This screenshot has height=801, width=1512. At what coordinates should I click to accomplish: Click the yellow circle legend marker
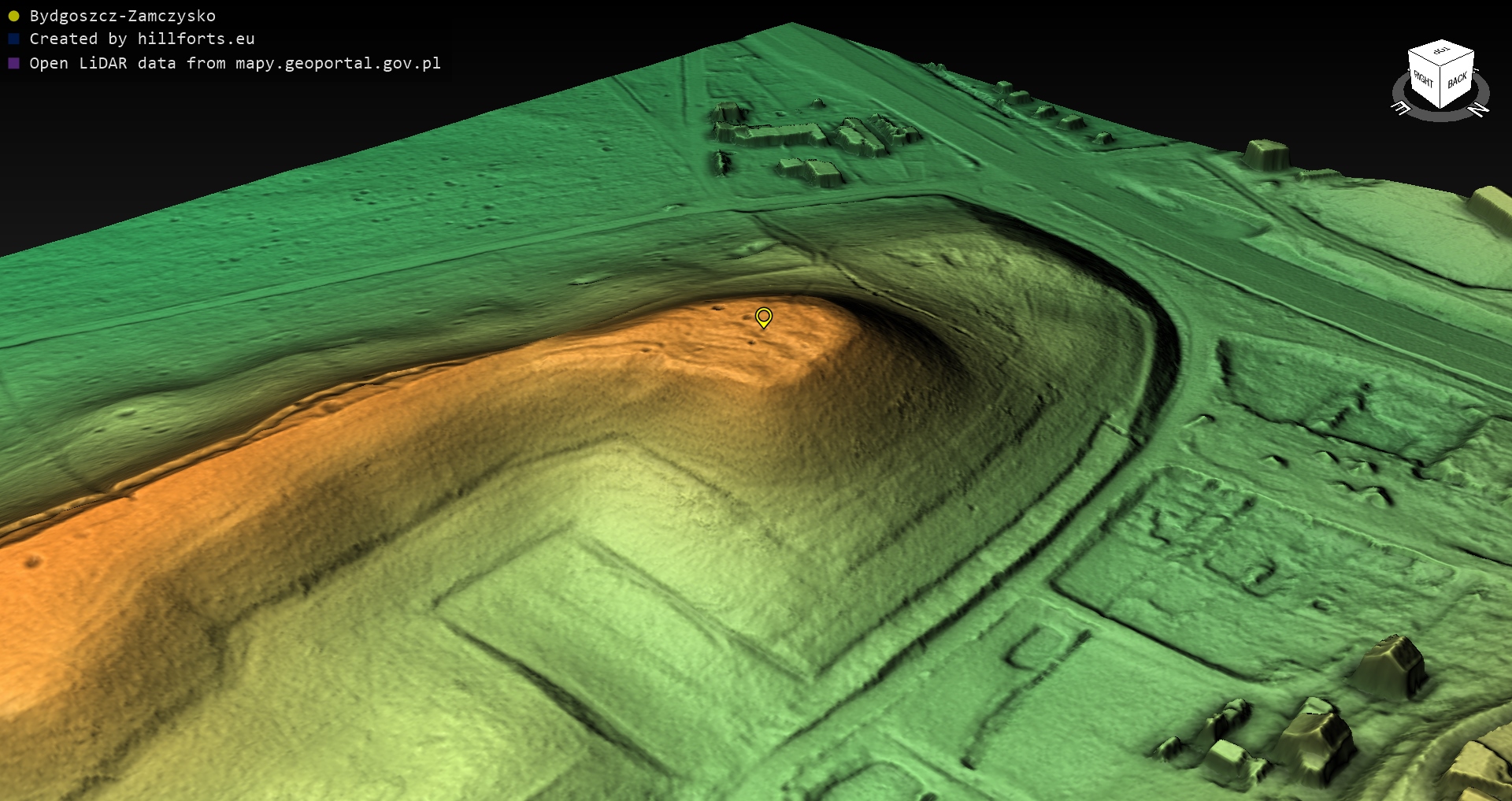13,17
